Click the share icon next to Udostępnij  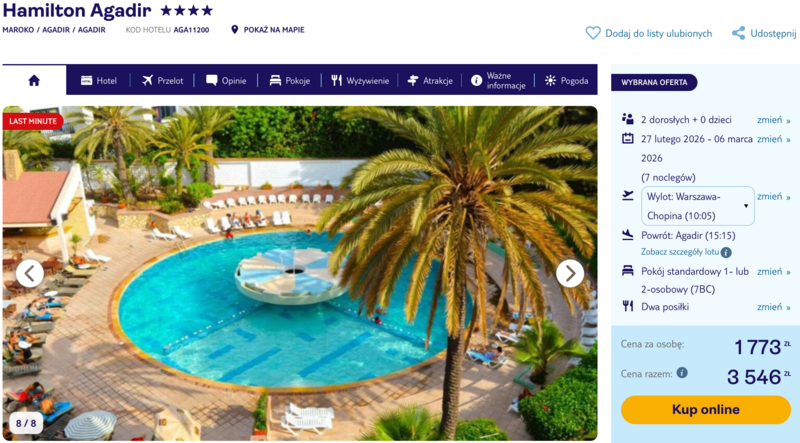tap(738, 33)
